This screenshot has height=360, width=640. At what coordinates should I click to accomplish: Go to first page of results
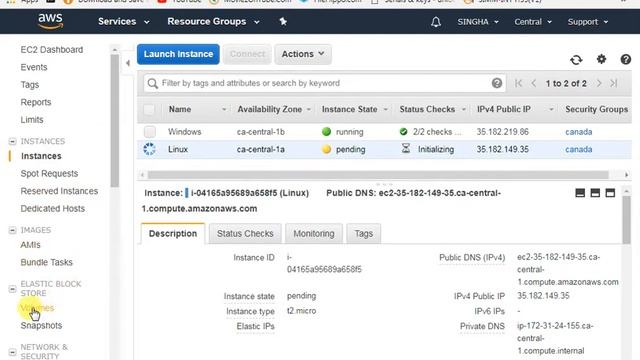coord(518,83)
